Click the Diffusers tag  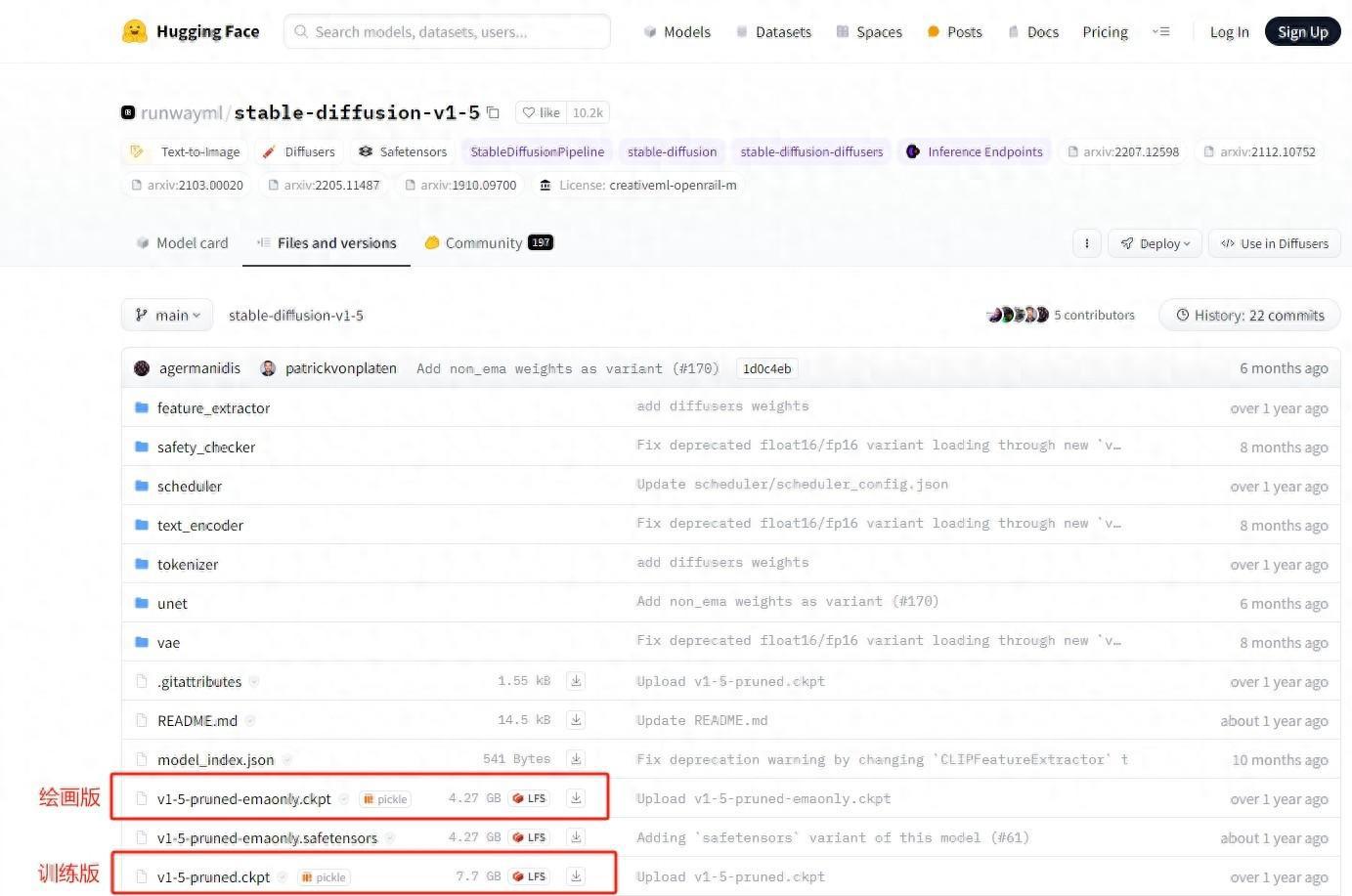[x=299, y=151]
